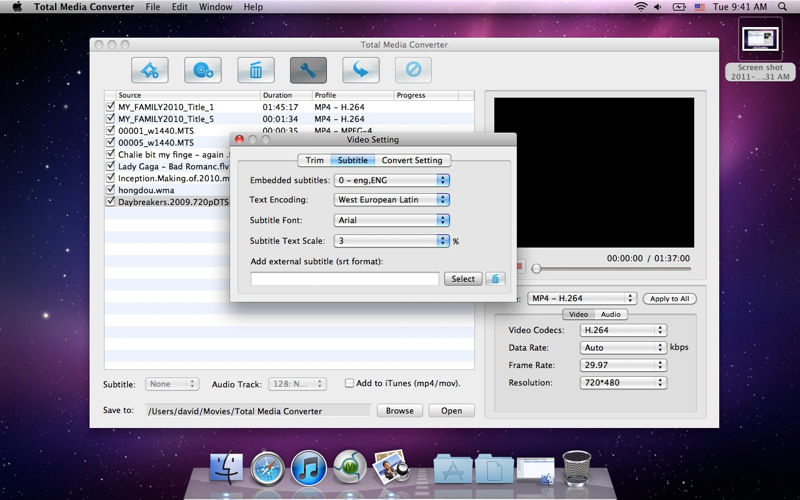
Task: Switch to the Audio settings tab
Action: (611, 314)
